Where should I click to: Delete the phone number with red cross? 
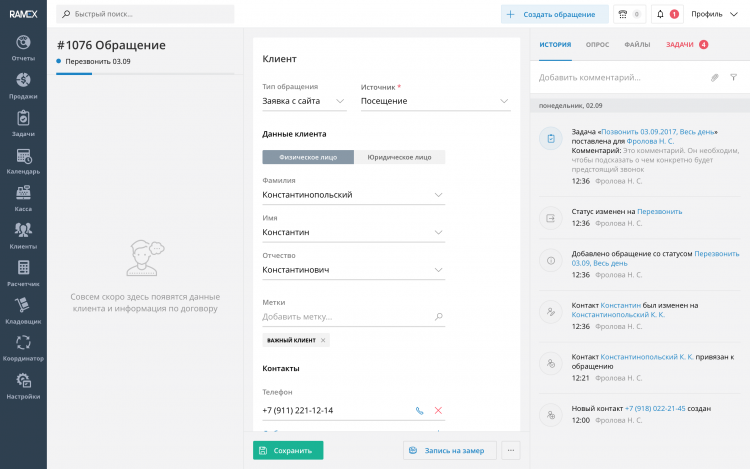438,411
